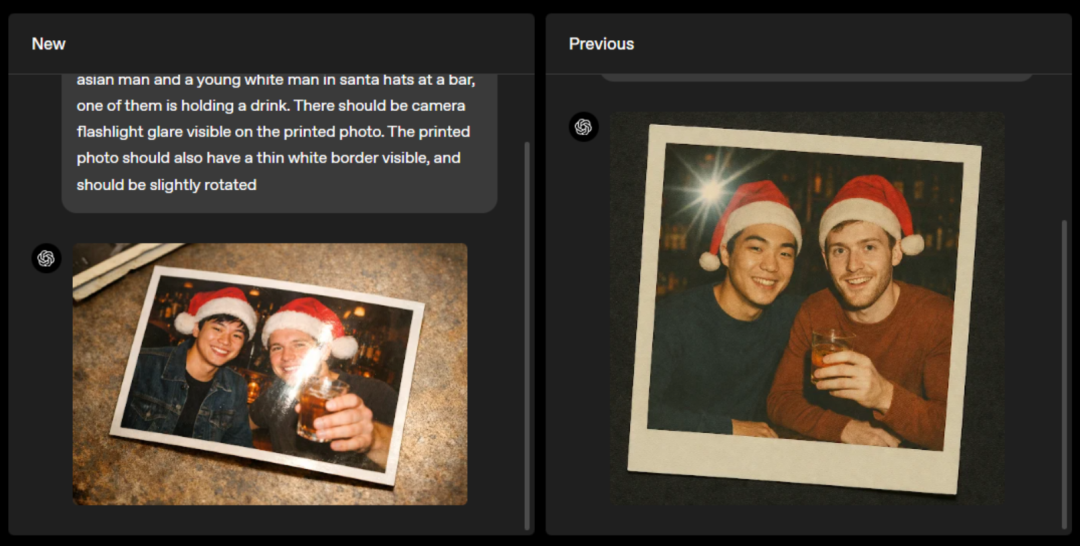Open the generated photo-on-table image in New panel
This screenshot has width=1080, height=546.
coord(270,374)
